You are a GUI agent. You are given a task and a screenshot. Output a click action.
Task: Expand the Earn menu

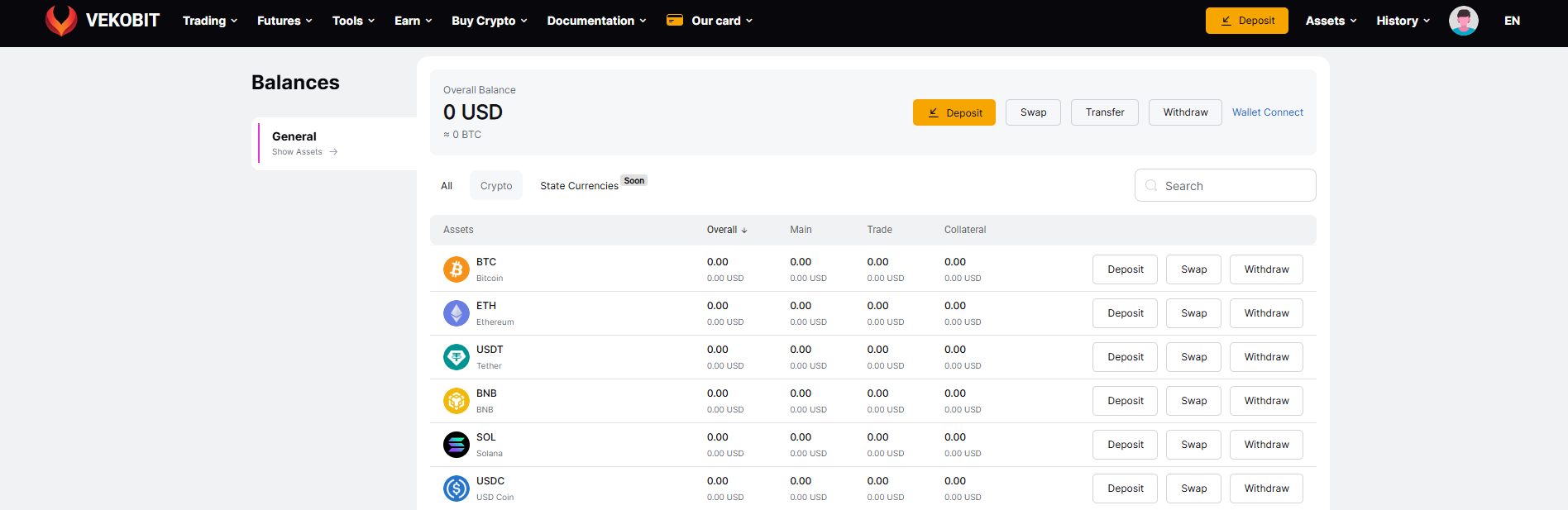coord(413,21)
